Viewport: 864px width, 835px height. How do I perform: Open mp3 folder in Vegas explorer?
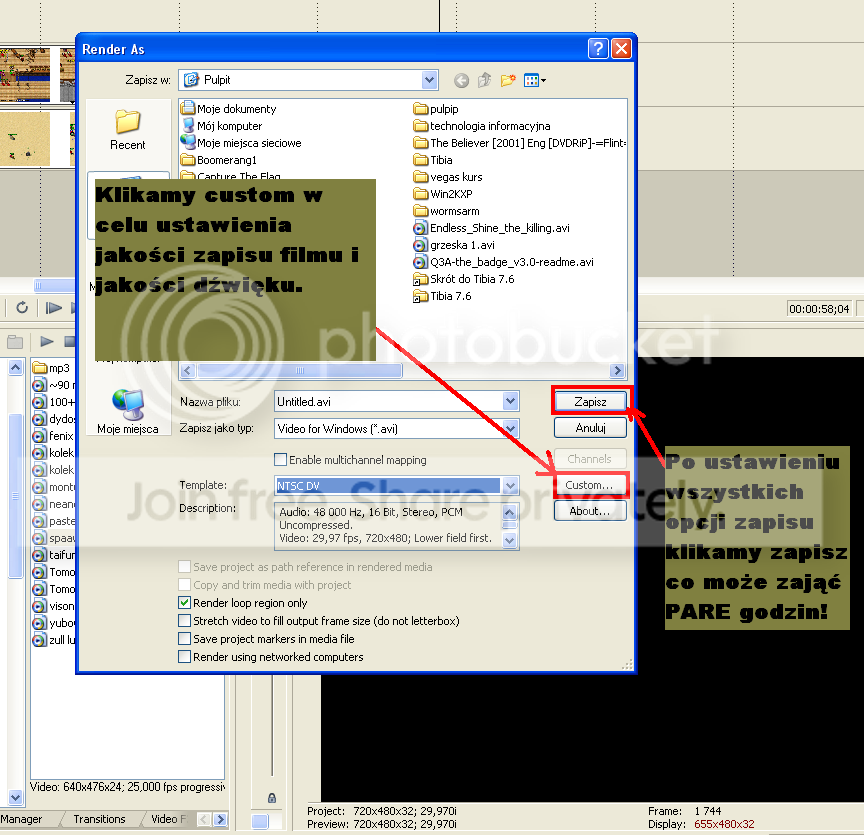point(51,368)
